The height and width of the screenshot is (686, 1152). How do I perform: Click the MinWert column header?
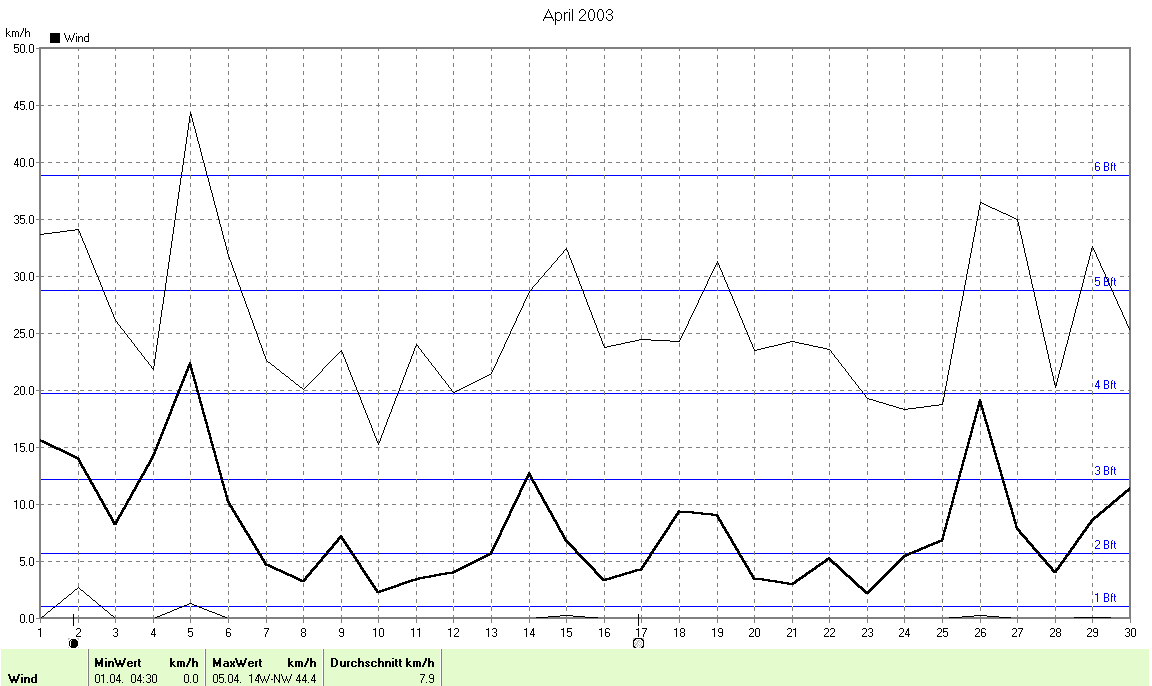pyautogui.click(x=117, y=662)
